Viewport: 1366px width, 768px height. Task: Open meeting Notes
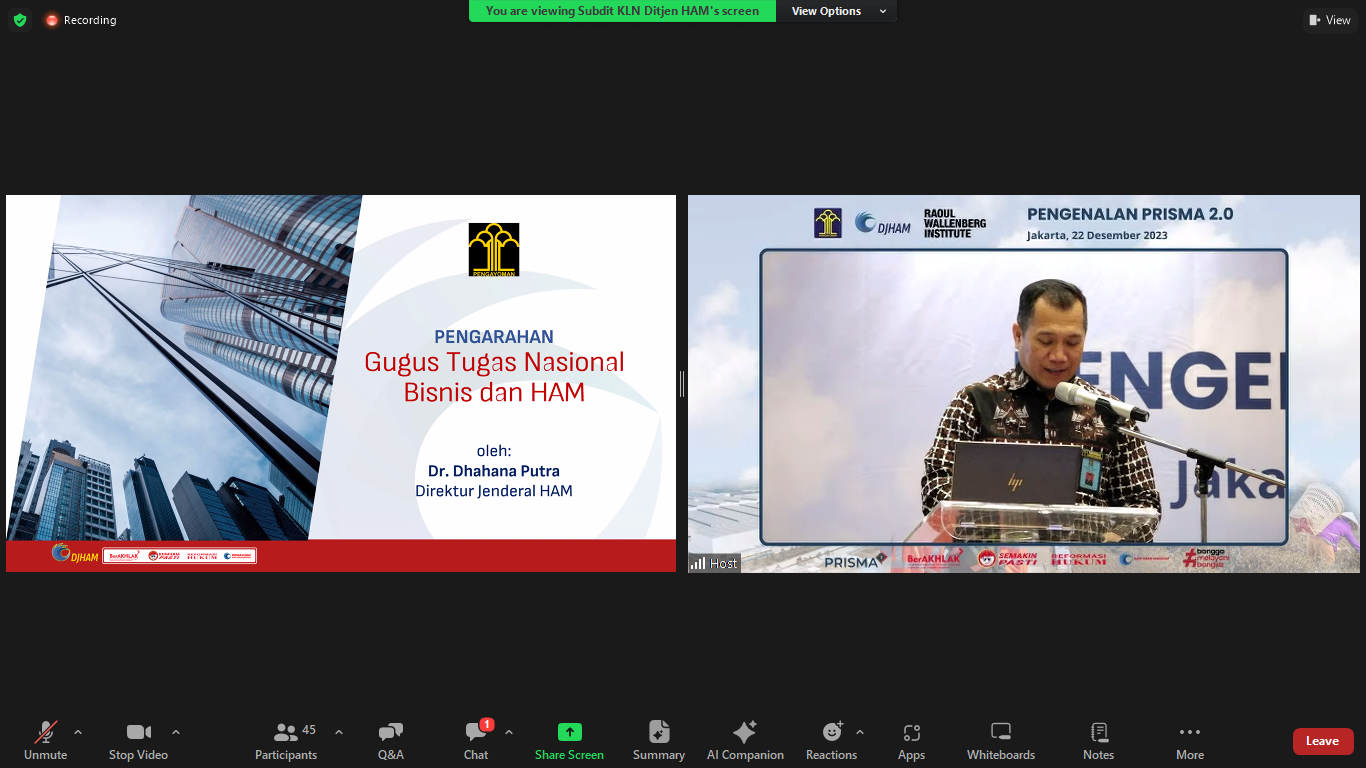tap(1098, 740)
